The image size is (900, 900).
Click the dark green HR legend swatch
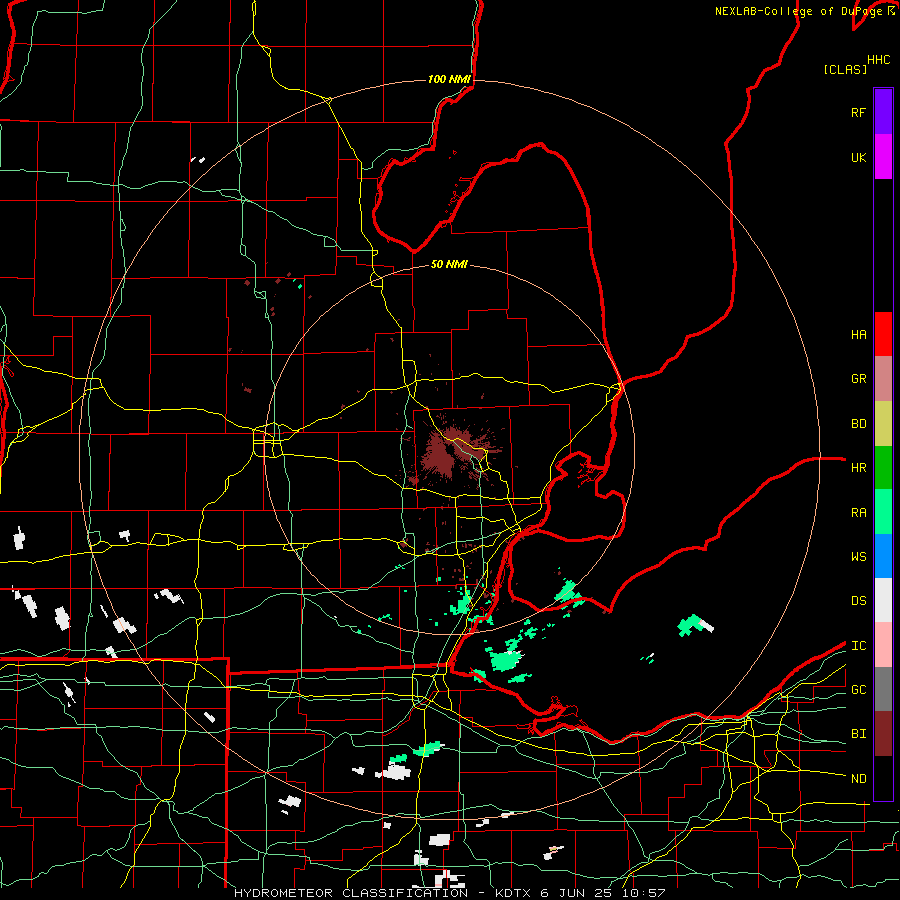click(883, 468)
